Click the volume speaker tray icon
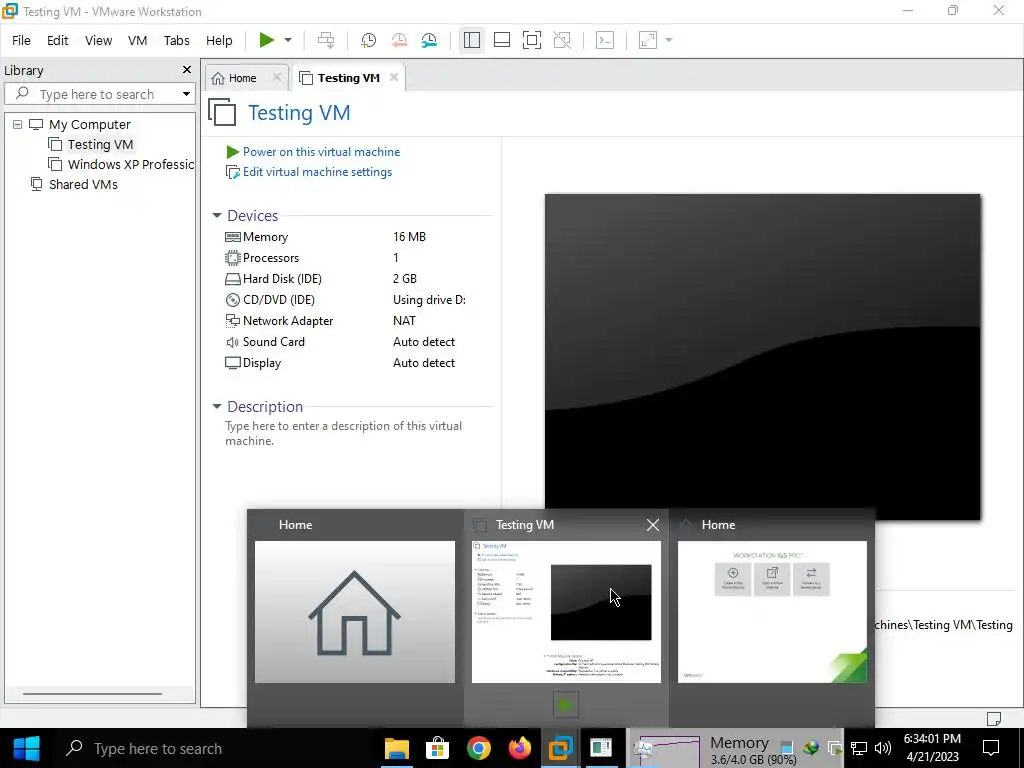The height and width of the screenshot is (768, 1024). 882,748
